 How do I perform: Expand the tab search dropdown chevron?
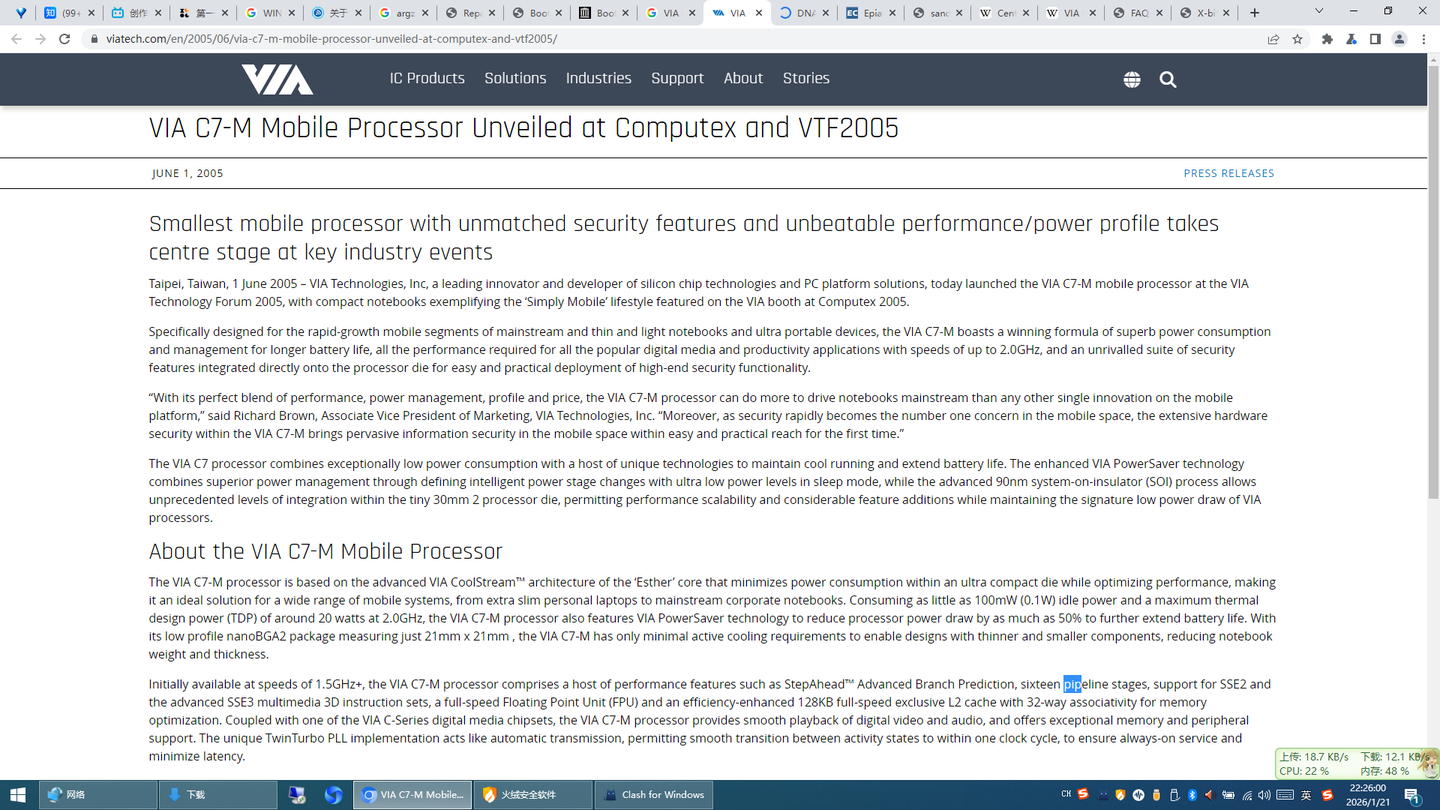point(1319,12)
